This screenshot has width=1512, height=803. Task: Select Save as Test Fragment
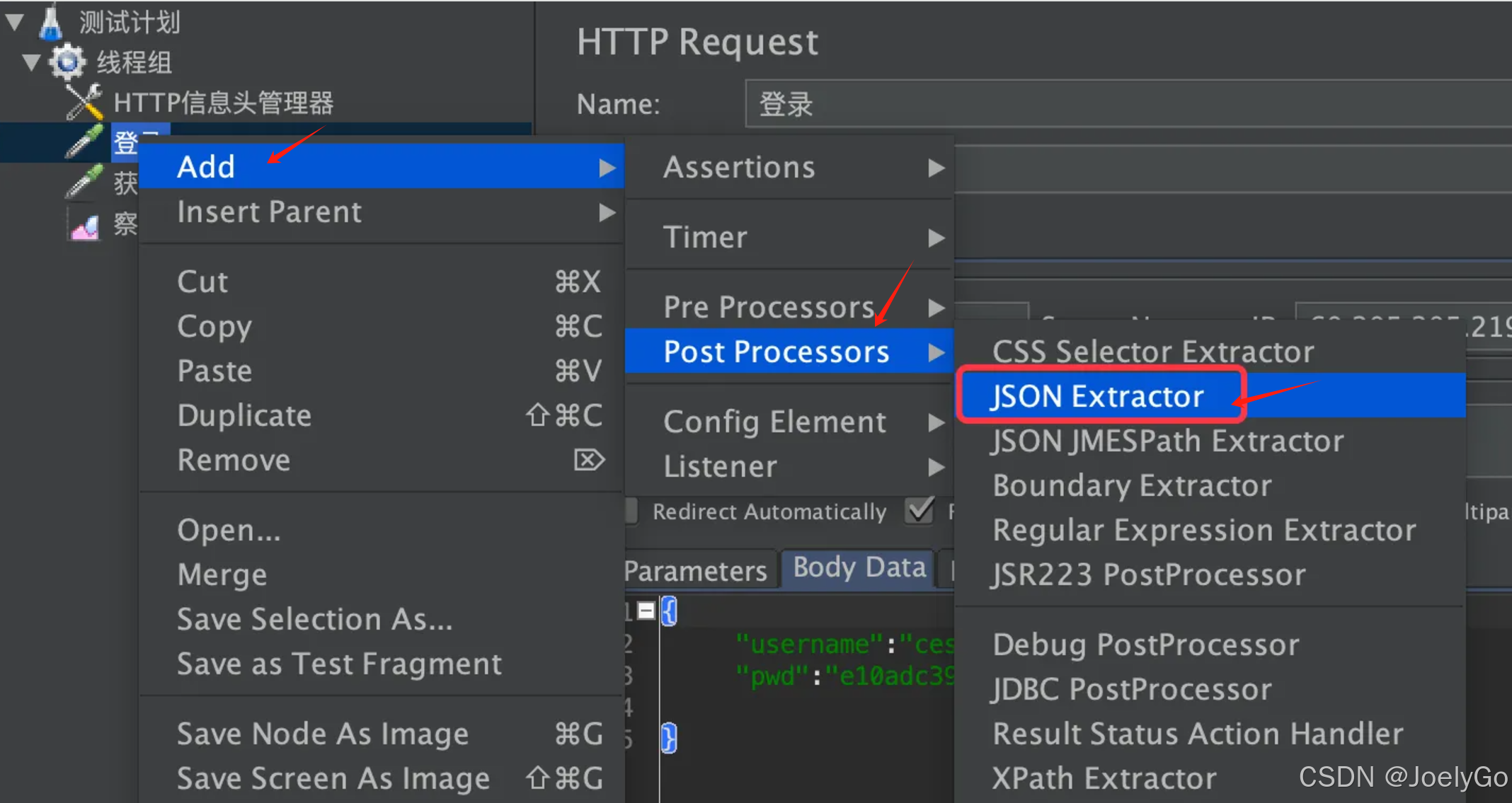pos(339,664)
